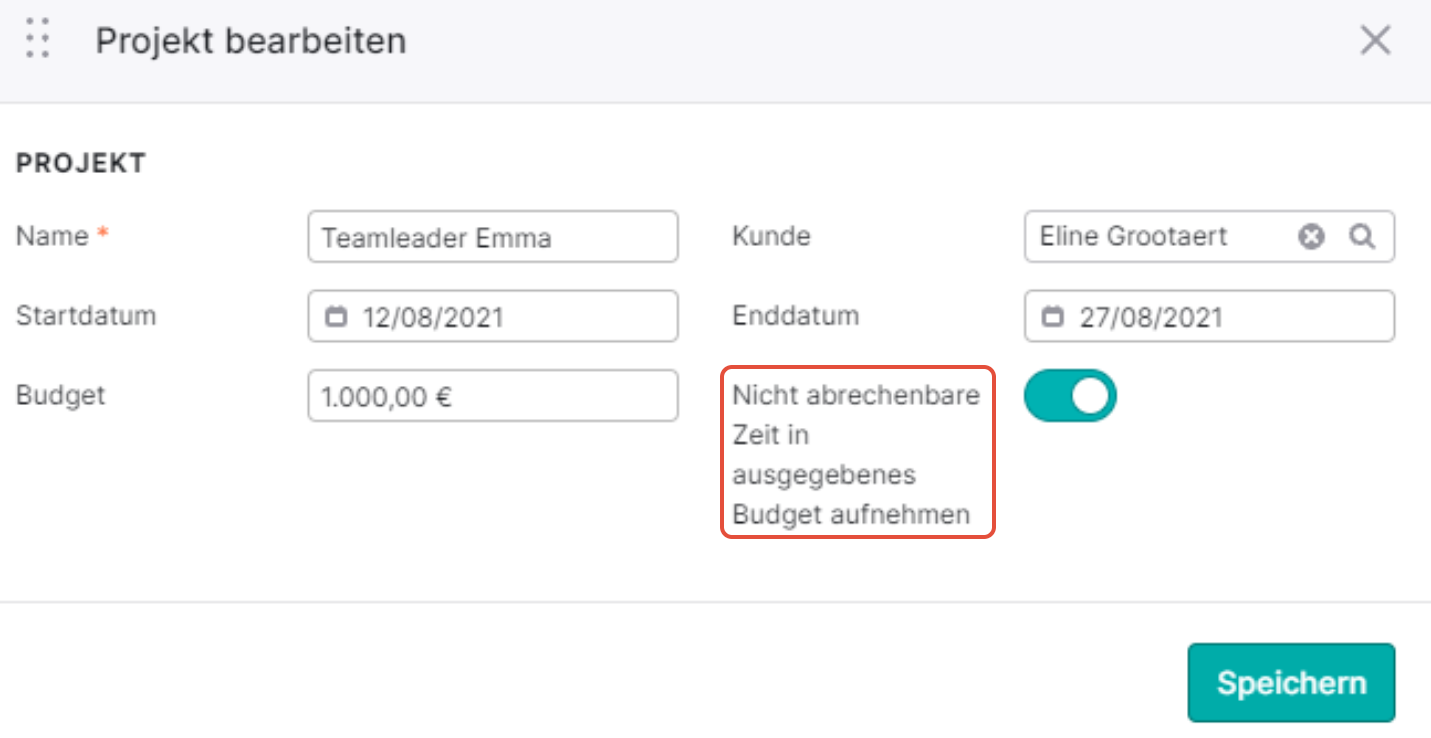This screenshot has height=738, width=1431.
Task: Click the Startdatum field label
Action: coord(86,316)
